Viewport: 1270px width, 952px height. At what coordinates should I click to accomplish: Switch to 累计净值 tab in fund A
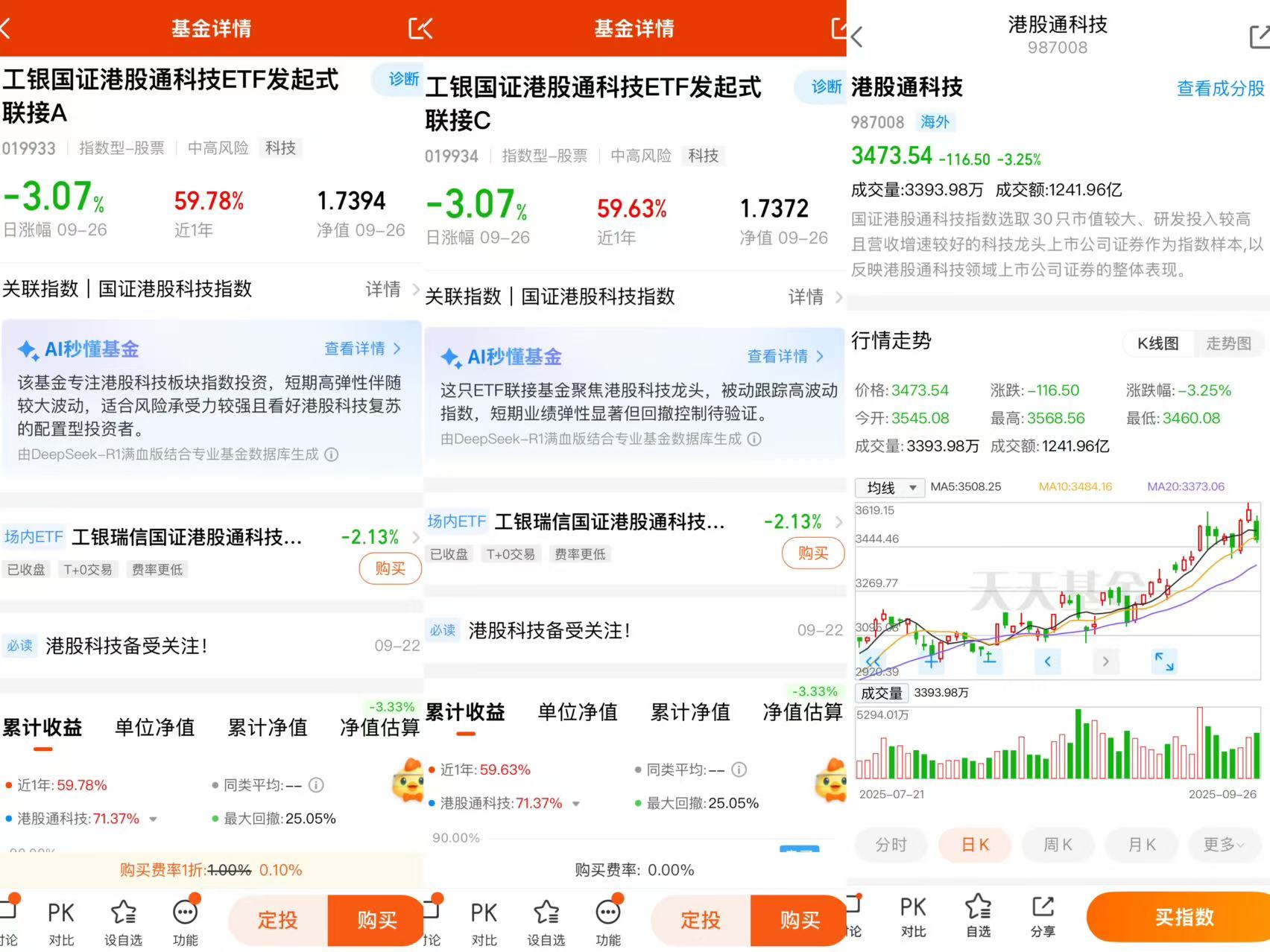(268, 727)
